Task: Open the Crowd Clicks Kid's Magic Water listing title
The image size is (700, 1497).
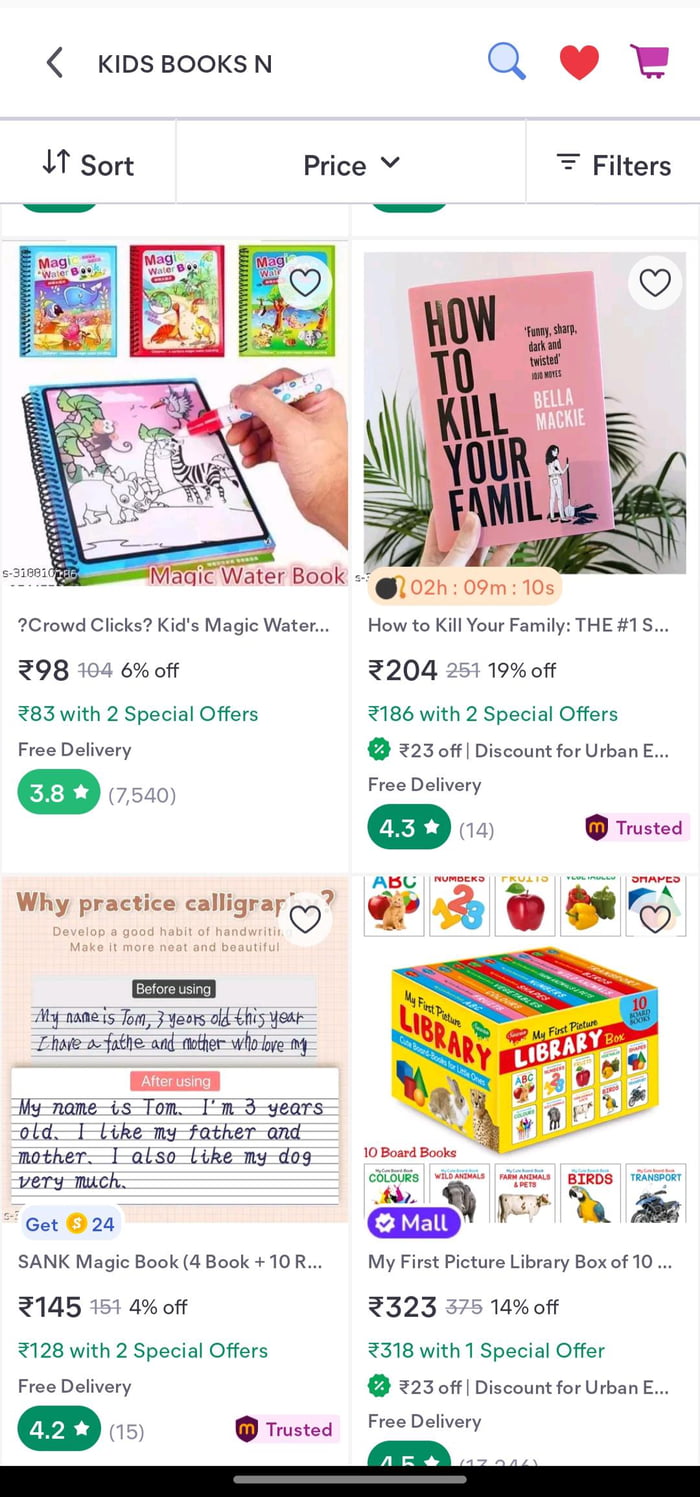Action: click(x=173, y=625)
